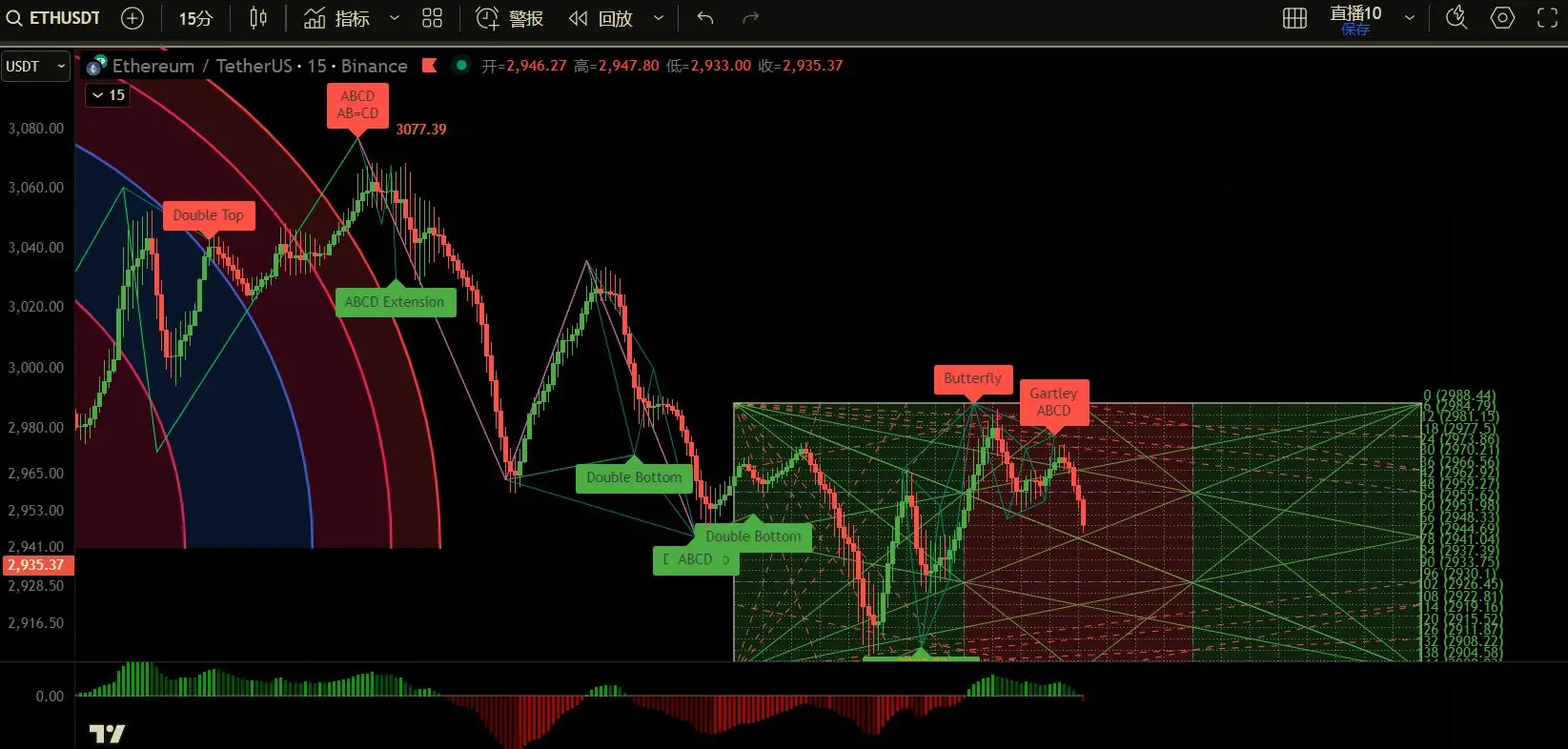
Task: Start 回放 bar replay mode
Action: click(x=601, y=18)
